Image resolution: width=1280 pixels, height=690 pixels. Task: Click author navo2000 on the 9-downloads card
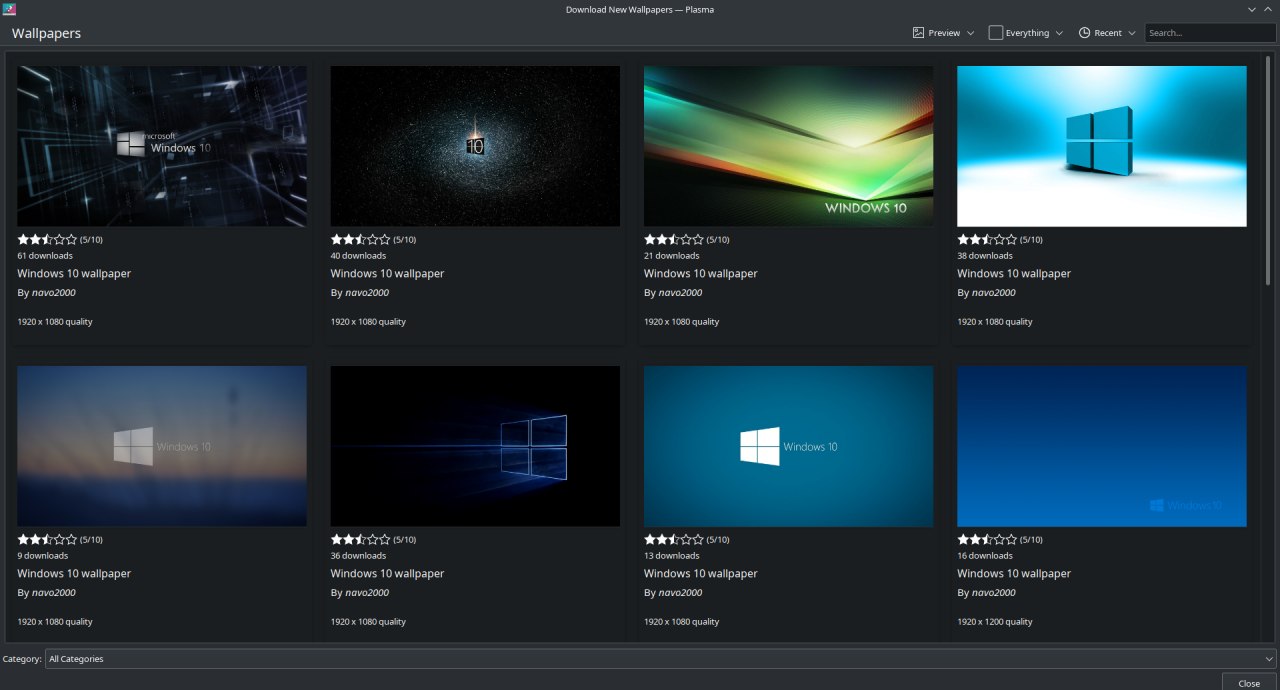click(x=53, y=593)
